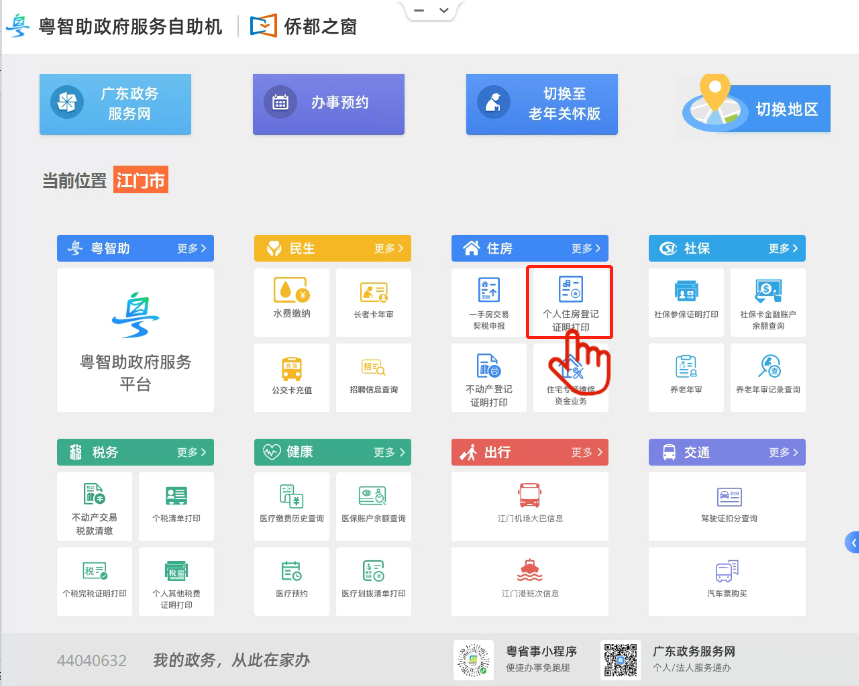Expand 更多 for the 住房 category
This screenshot has height=686, width=859.
point(585,248)
